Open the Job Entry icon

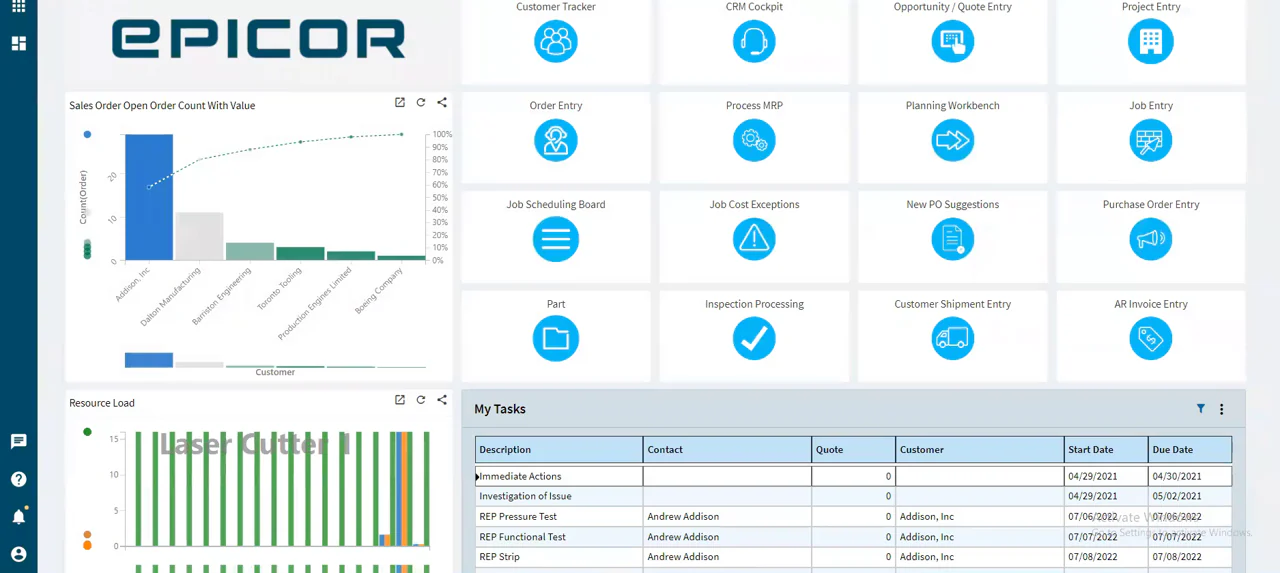1151,140
